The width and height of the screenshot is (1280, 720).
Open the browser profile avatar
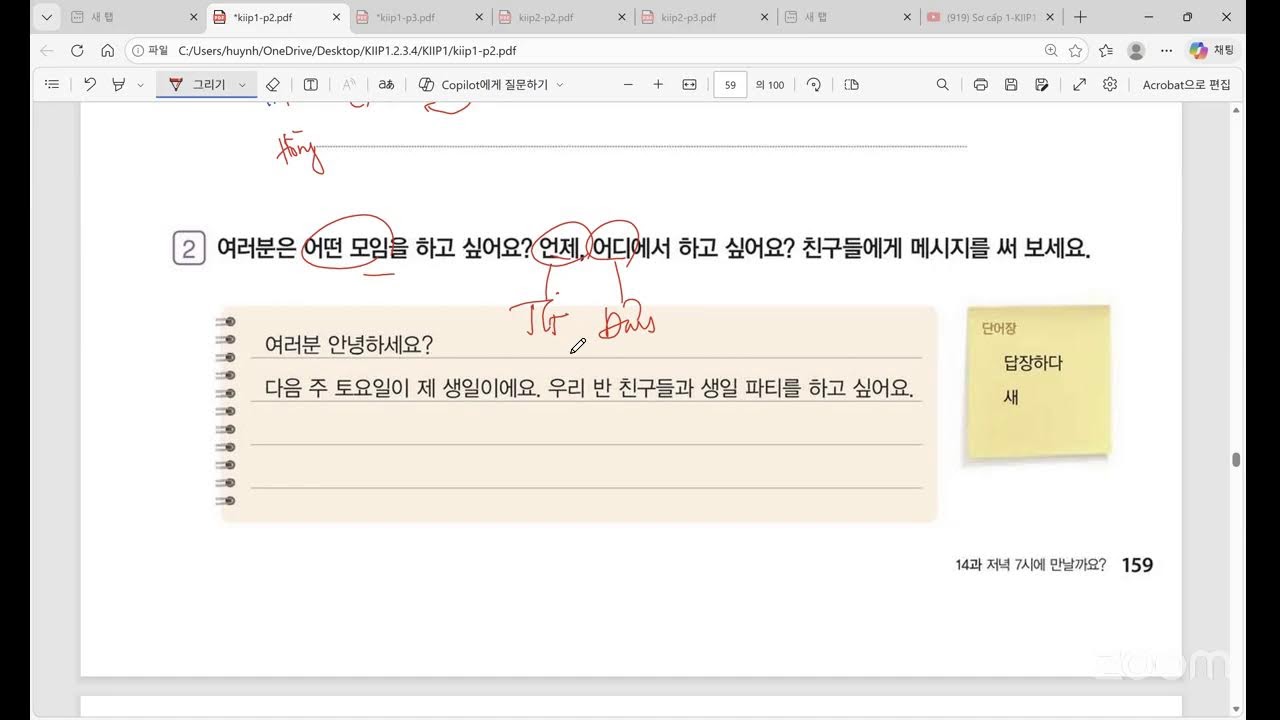pos(1136,50)
